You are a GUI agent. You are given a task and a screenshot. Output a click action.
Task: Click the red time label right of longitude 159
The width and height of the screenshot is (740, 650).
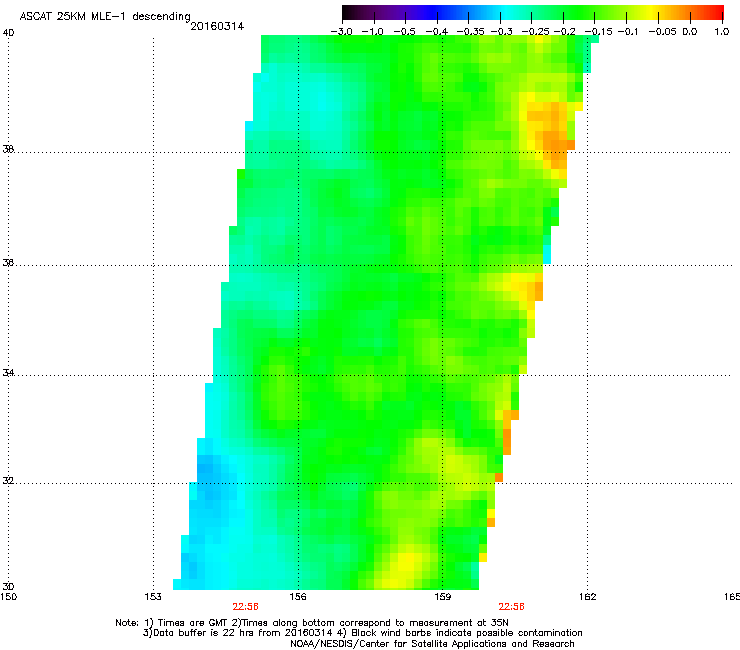512,607
